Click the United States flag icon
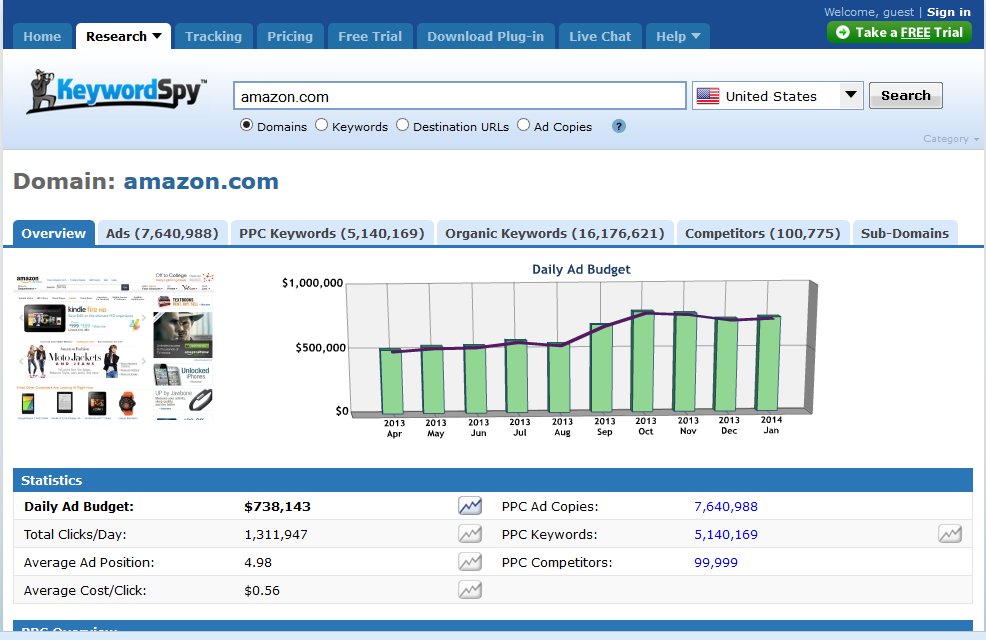Screen dimensions: 986x640 (708, 96)
